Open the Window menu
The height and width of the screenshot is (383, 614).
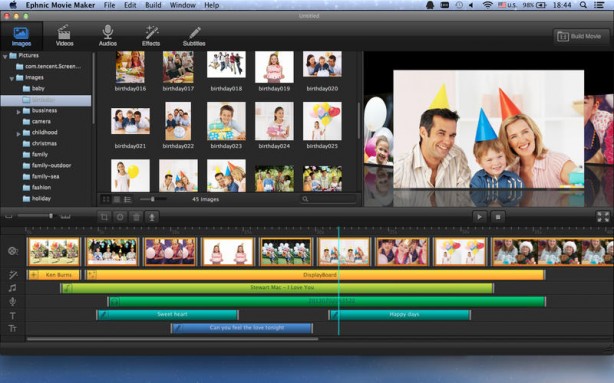[182, 5]
